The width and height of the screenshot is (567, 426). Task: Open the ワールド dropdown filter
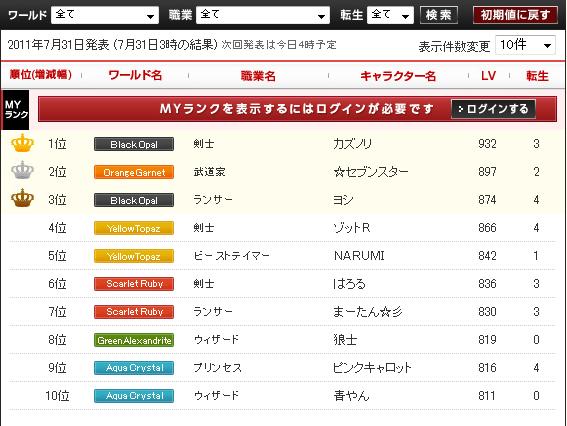[105, 15]
